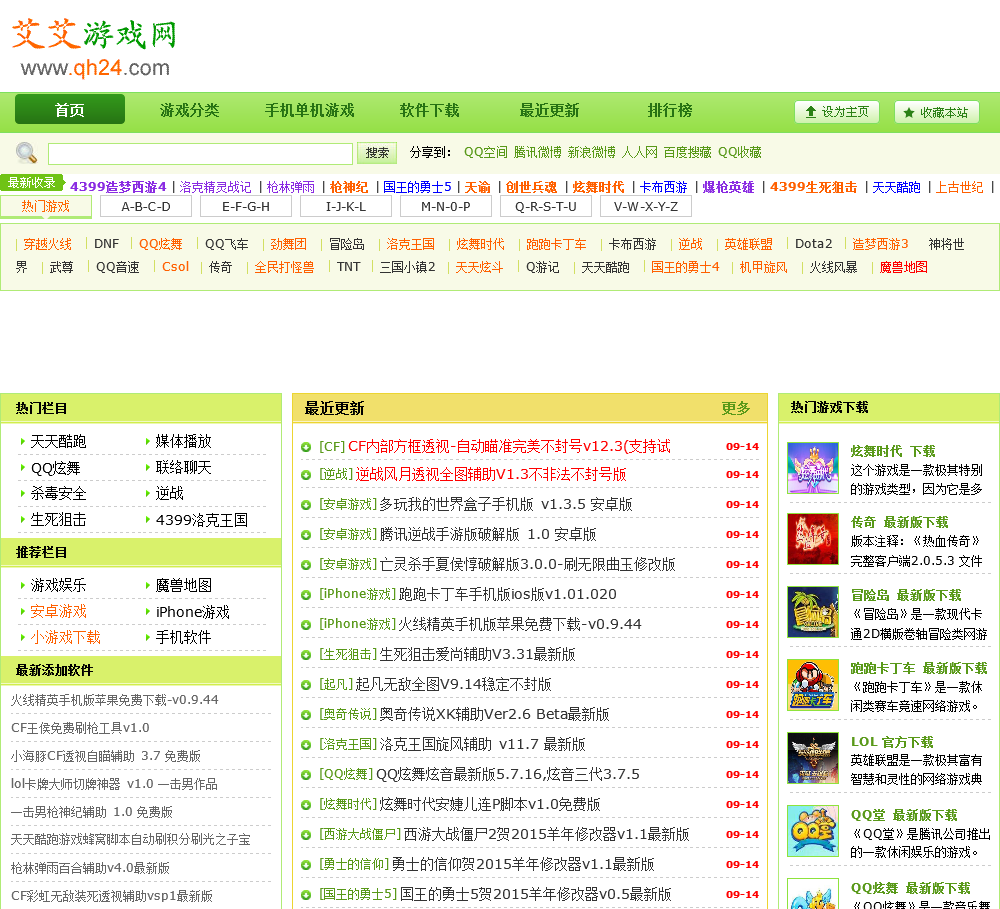Viewport: 1000px width, 909px height.
Task: Open 手机单机游戏 navigation item
Action: click(309, 110)
